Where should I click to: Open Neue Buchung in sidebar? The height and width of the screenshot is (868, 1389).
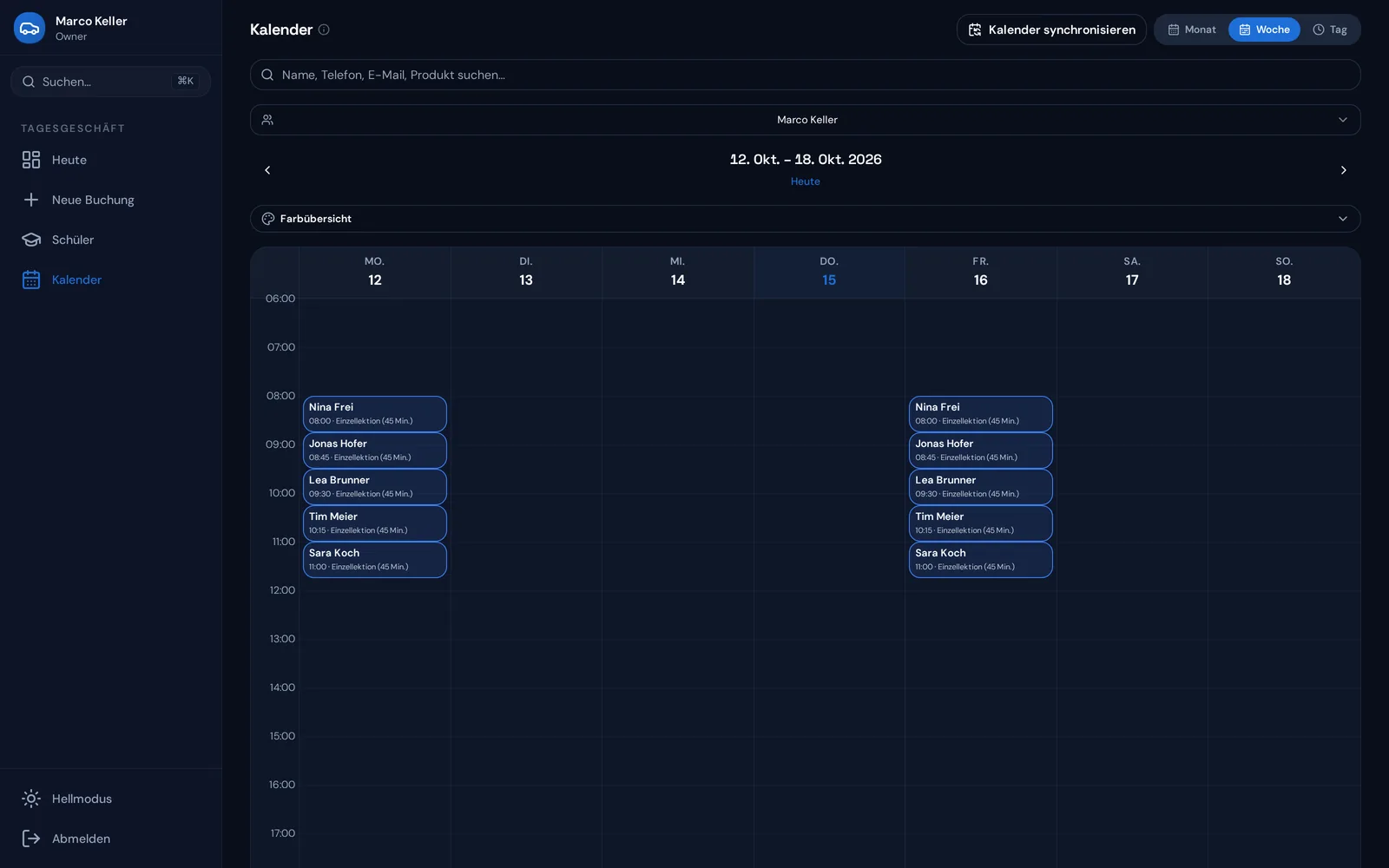(x=110, y=200)
